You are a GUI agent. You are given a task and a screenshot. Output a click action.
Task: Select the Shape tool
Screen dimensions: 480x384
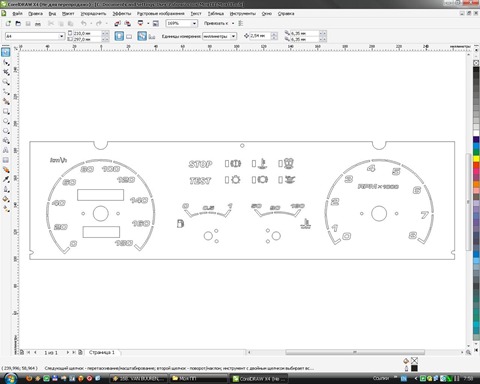coord(6,62)
